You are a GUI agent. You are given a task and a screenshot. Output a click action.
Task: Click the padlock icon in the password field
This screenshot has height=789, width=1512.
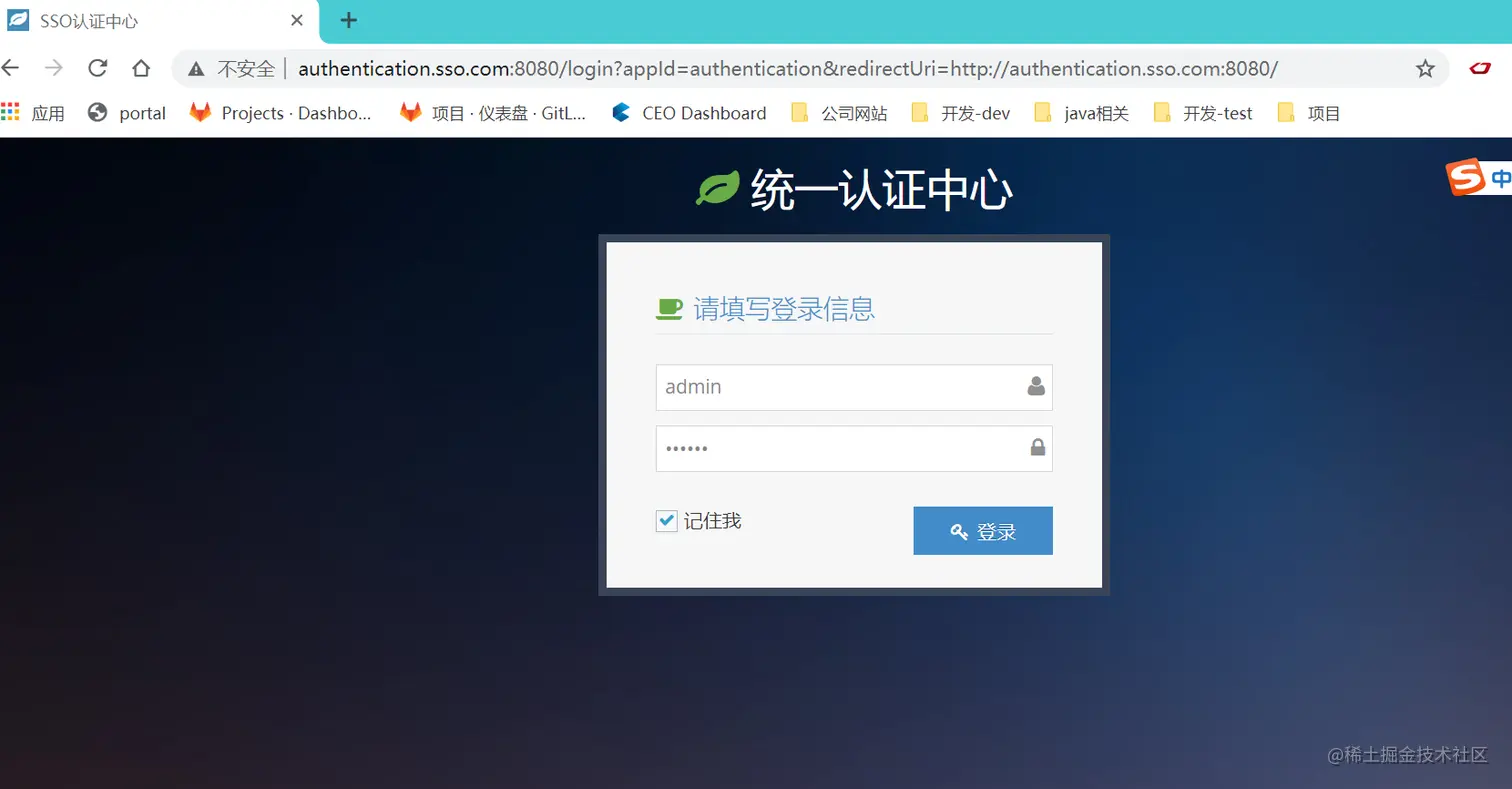coord(1036,448)
